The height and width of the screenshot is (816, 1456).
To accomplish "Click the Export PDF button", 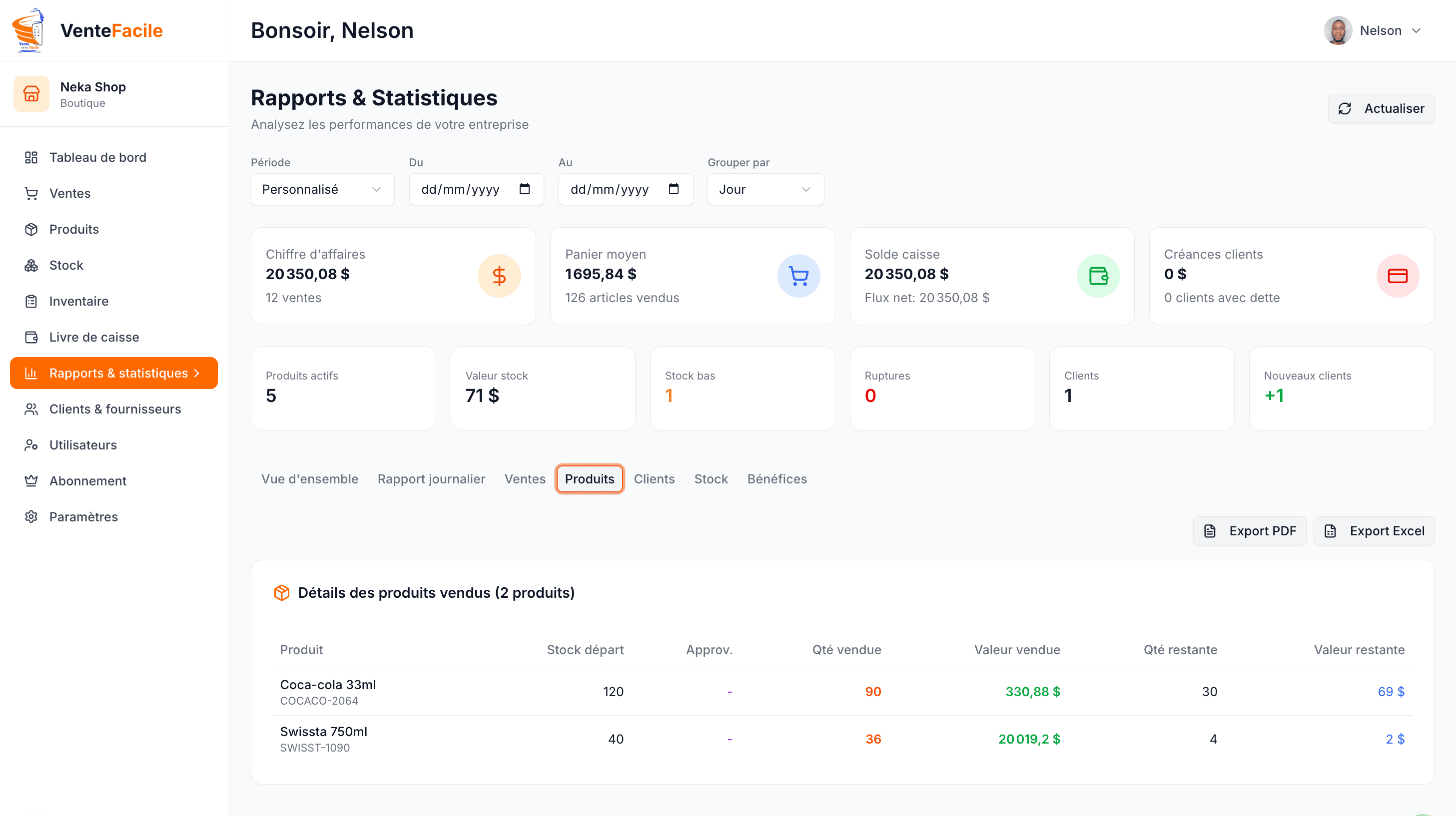I will pos(1249,531).
